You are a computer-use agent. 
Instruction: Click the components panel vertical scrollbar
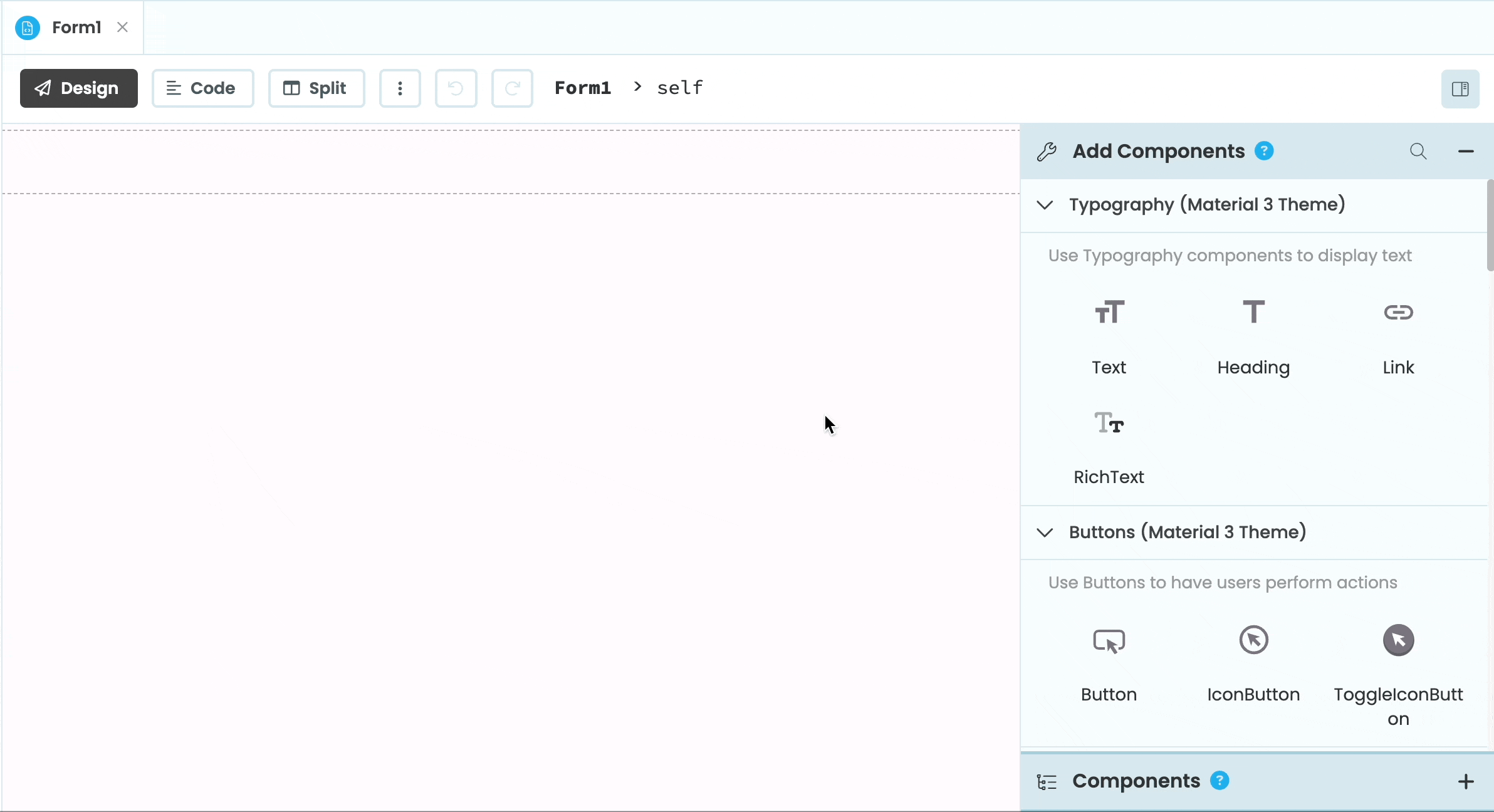[x=1490, y=226]
